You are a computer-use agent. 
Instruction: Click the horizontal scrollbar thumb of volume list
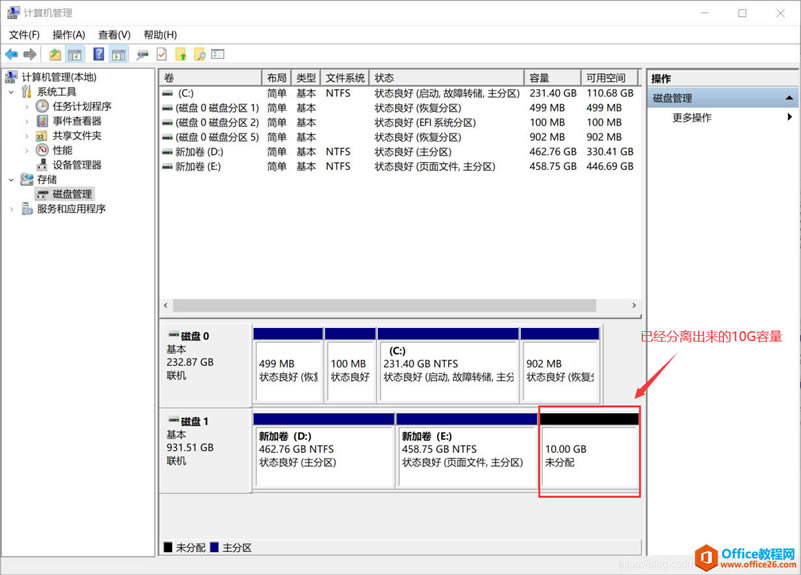pyautogui.click(x=384, y=305)
